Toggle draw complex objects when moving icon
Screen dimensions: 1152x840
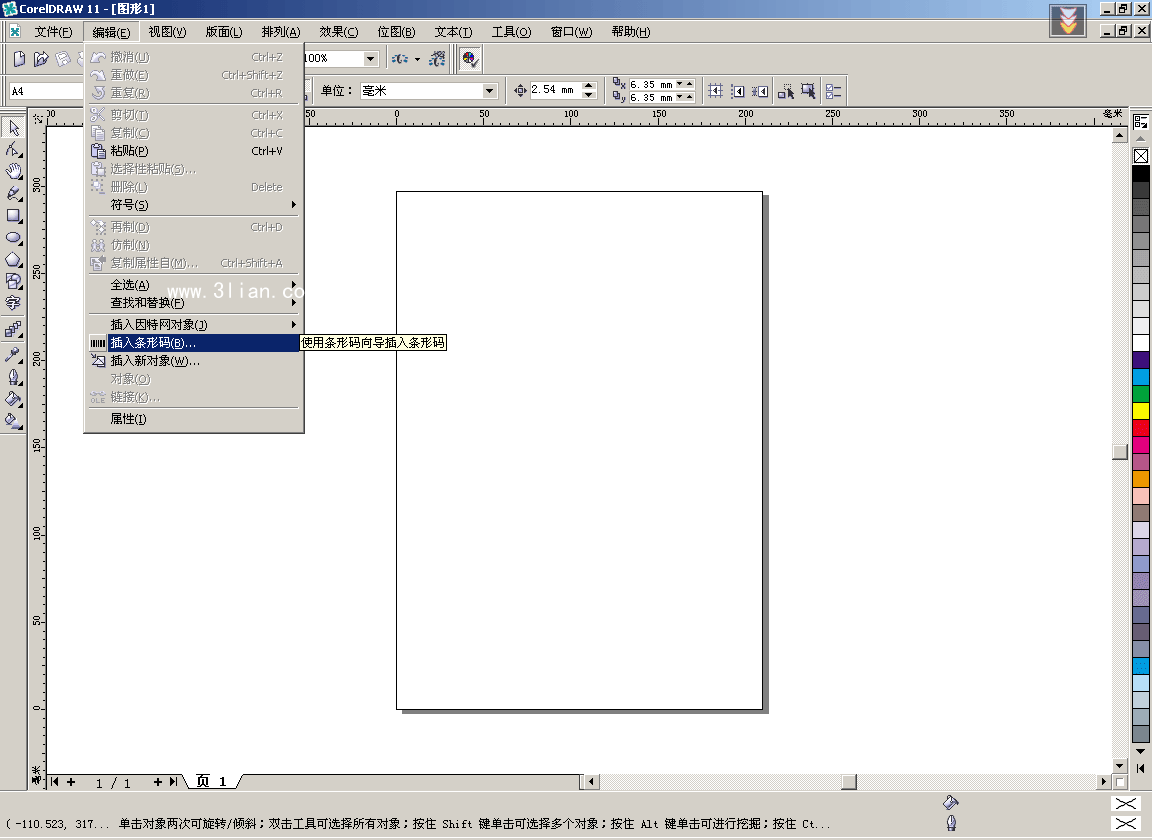coord(786,91)
